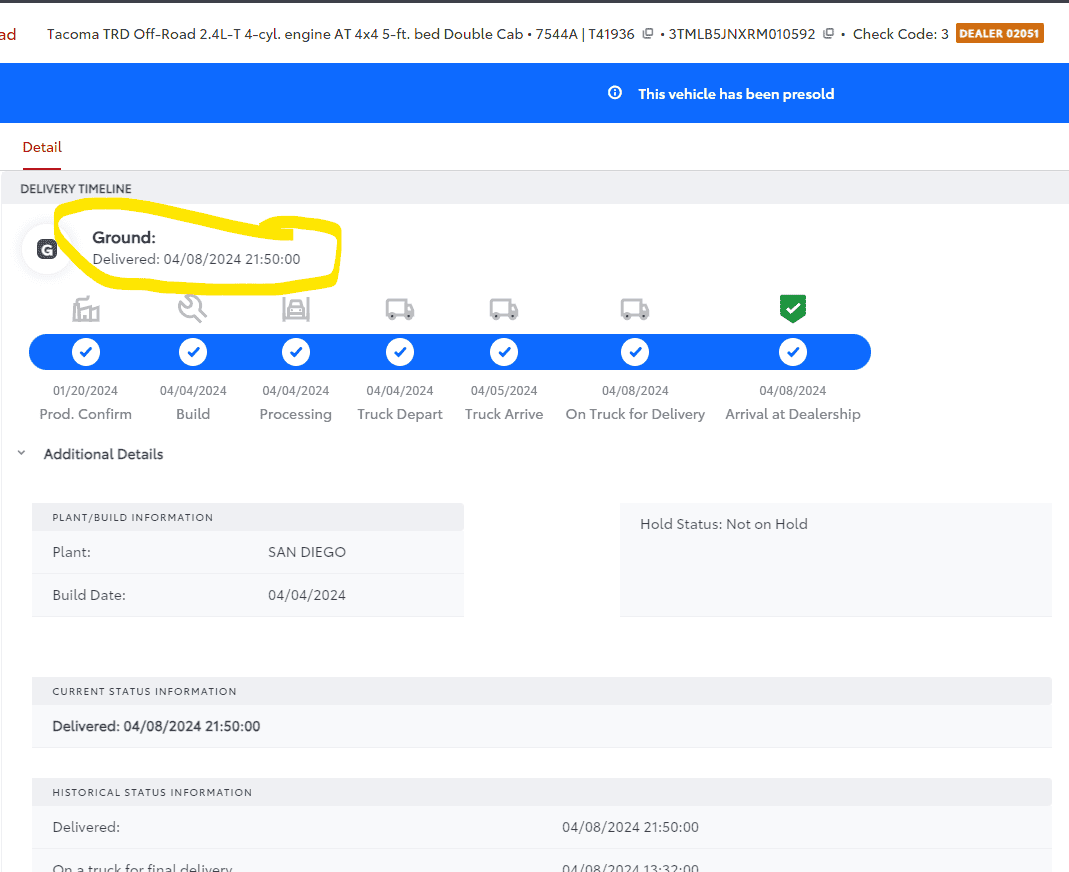Select the truck icon above Truck Arrive
Image resolution: width=1069 pixels, height=872 pixels.
[x=504, y=309]
